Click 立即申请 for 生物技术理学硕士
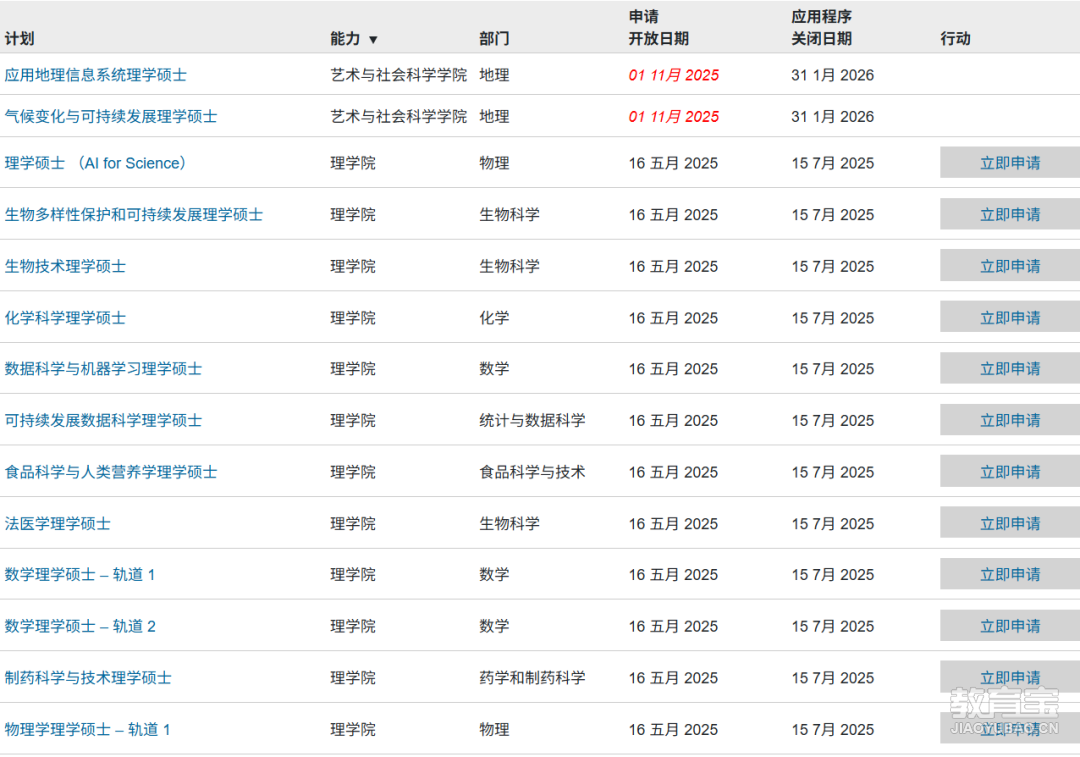The height and width of the screenshot is (757, 1080). [x=1010, y=266]
